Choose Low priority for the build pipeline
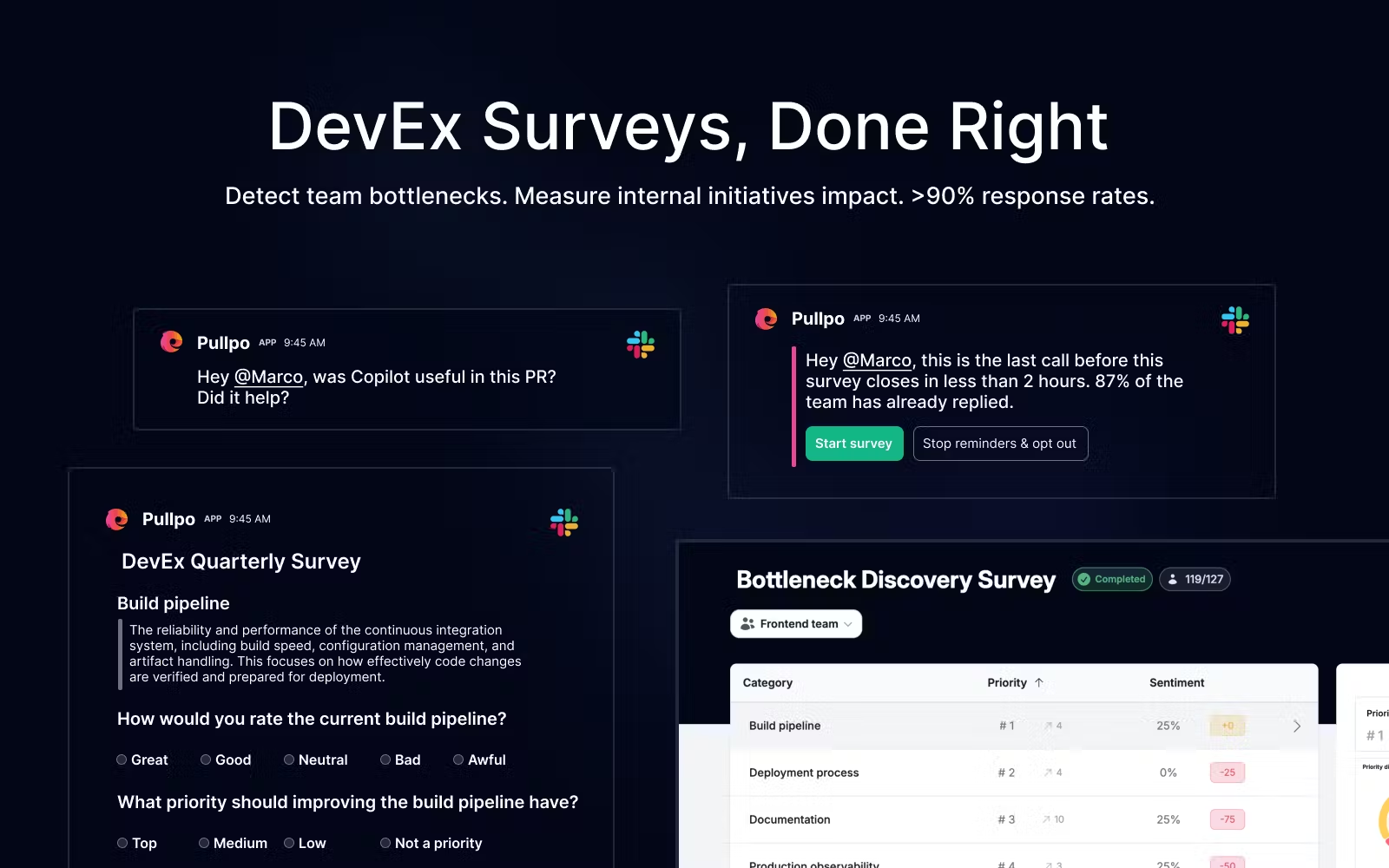 coord(289,843)
